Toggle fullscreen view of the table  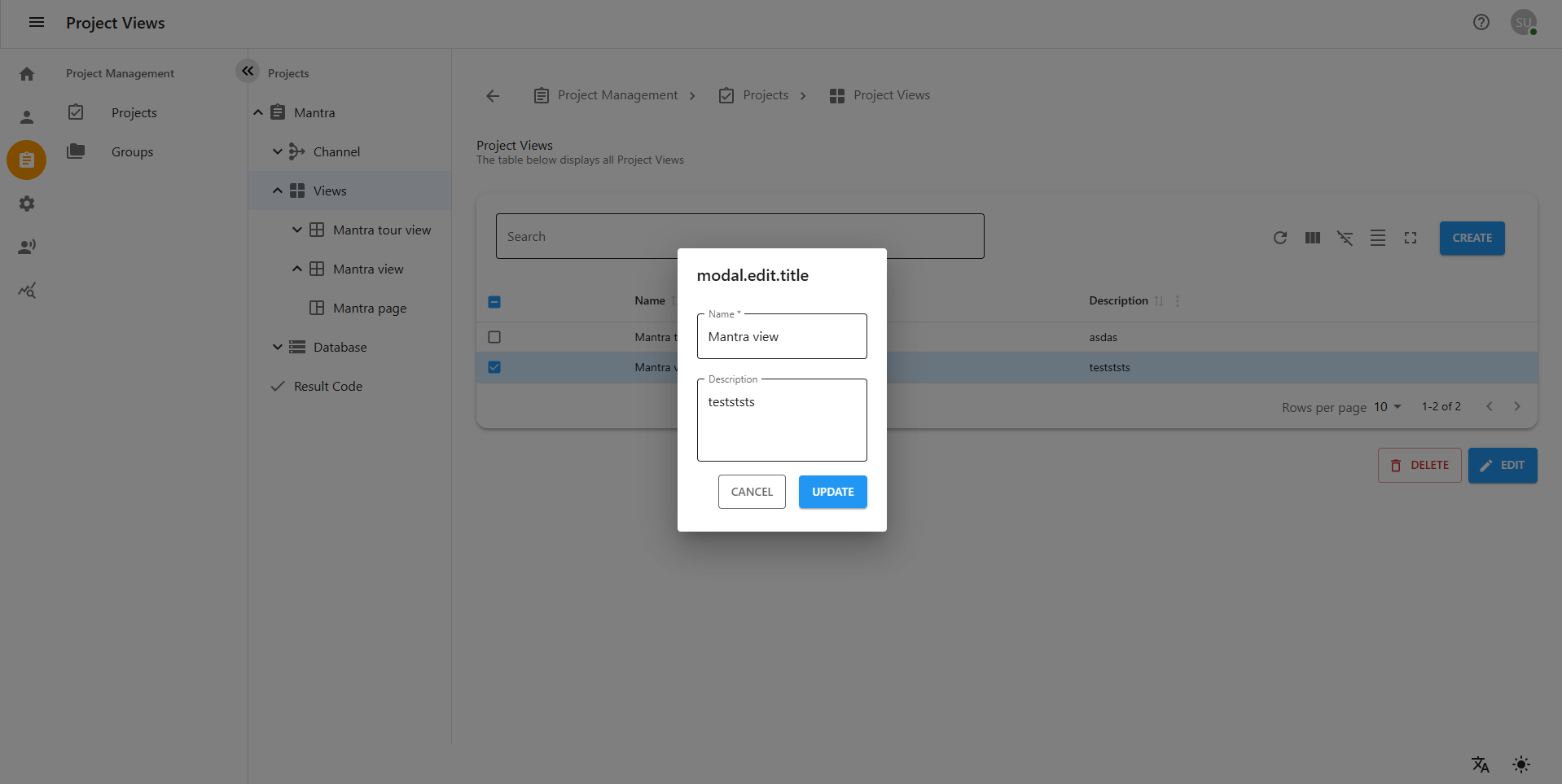point(1411,238)
